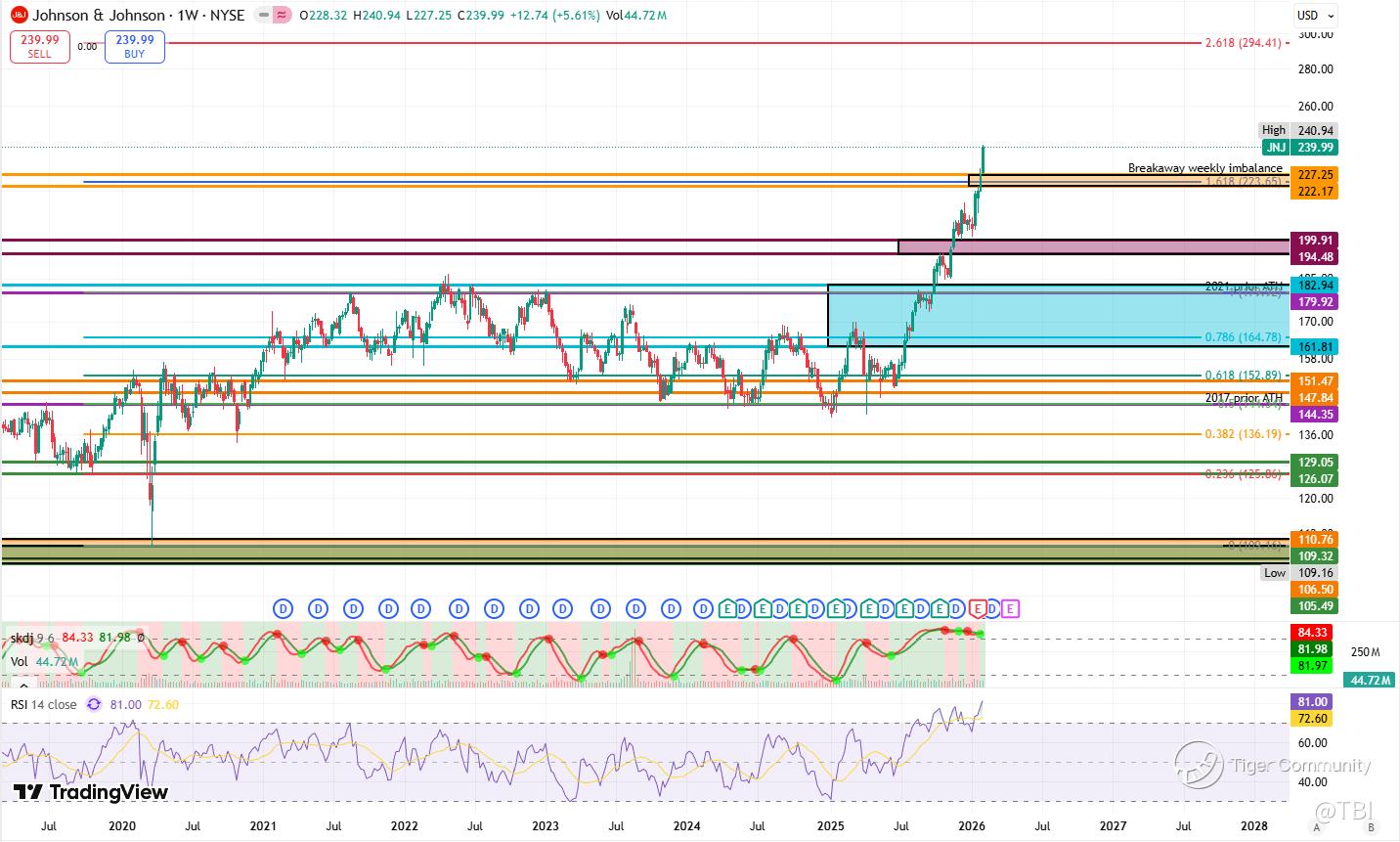Click the green 105.49 price axis label
Viewport: 1400px width, 842px height.
pos(1314,606)
